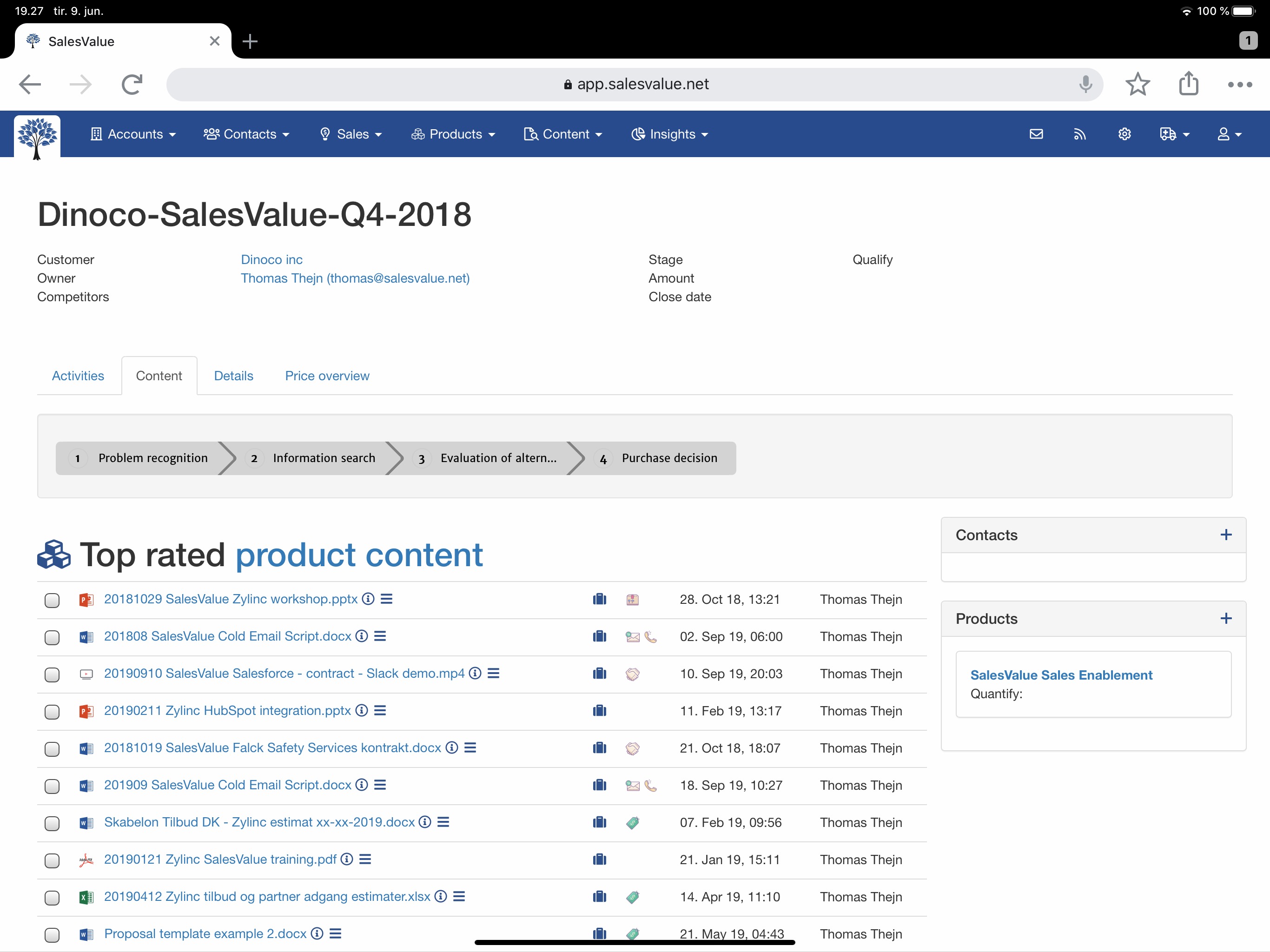Click the RSS feed icon in navbar
The width and height of the screenshot is (1270, 952).
click(x=1079, y=134)
